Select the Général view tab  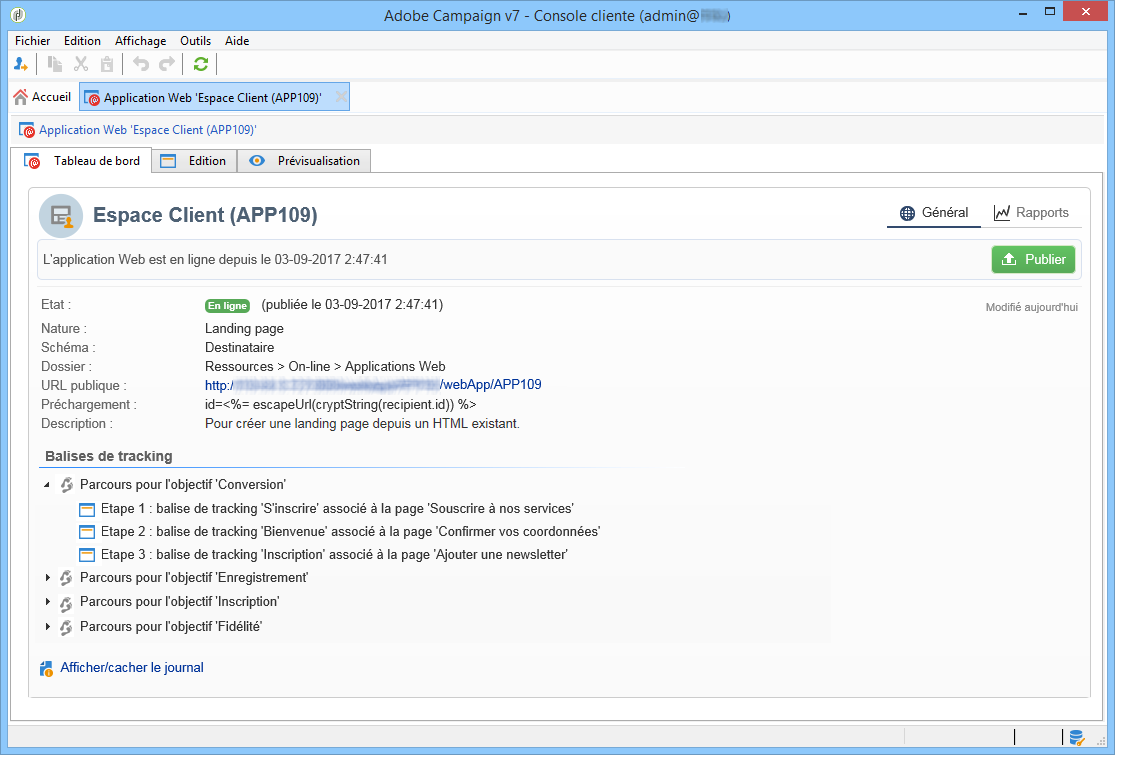pyautogui.click(x=934, y=213)
